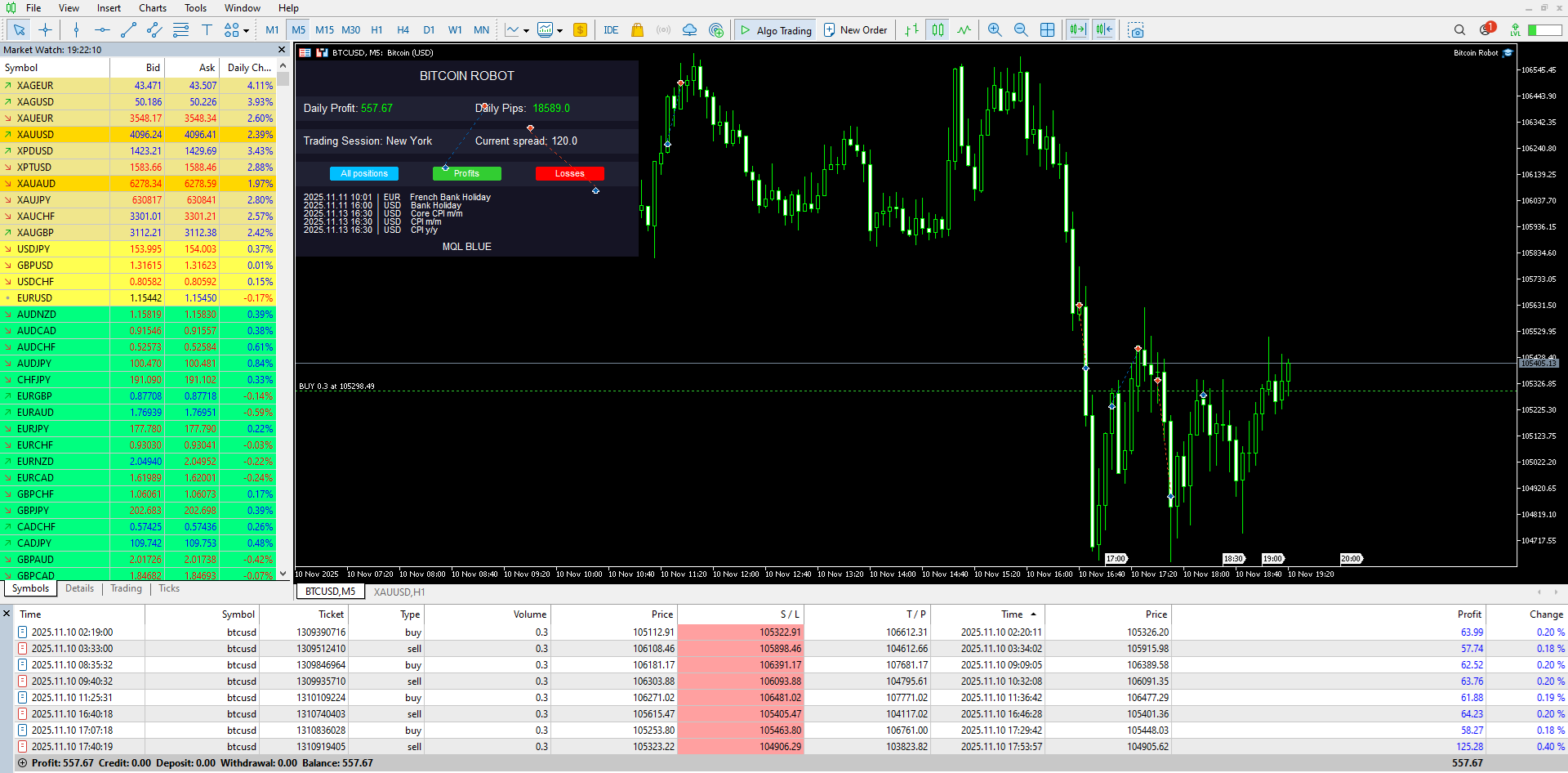The width and height of the screenshot is (1568, 773).
Task: Activate the crosshair tool
Action: (x=46, y=30)
